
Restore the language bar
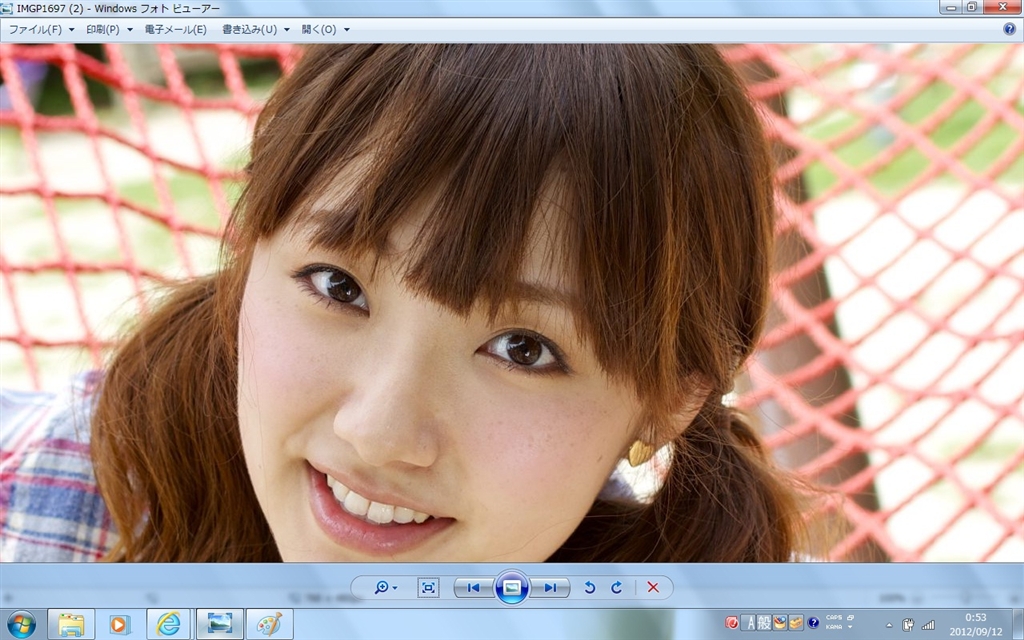851,617
